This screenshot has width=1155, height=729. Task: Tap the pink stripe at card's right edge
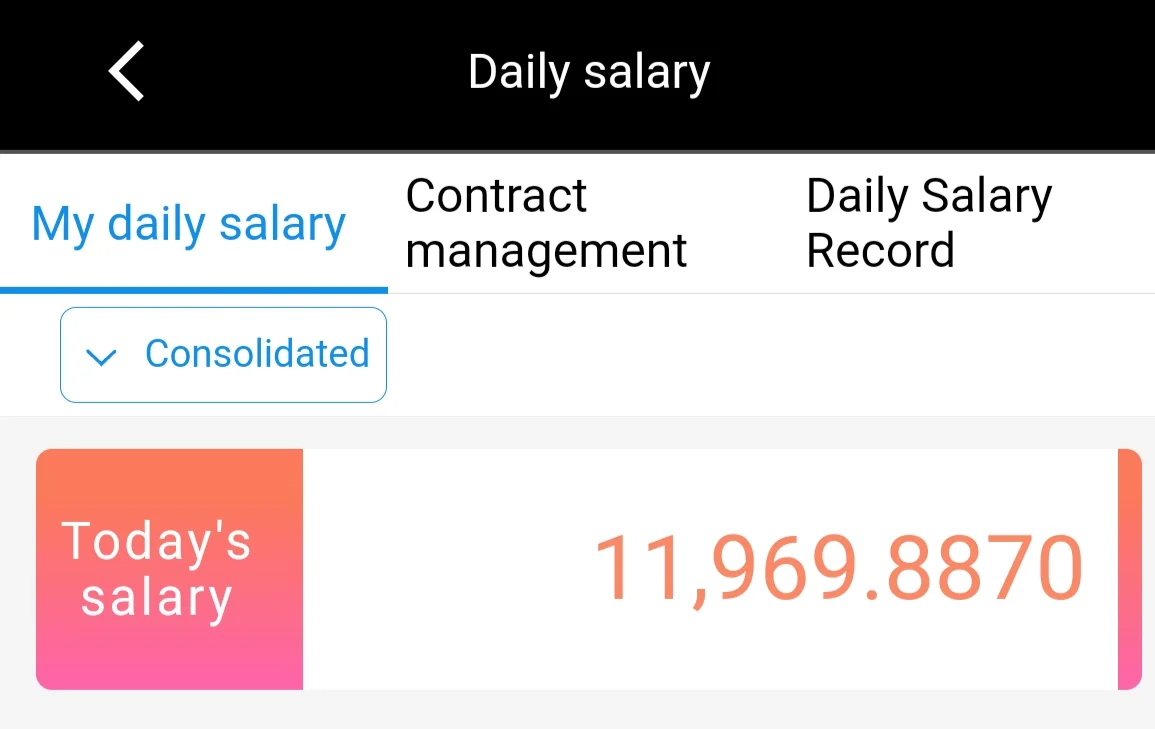[1129, 569]
